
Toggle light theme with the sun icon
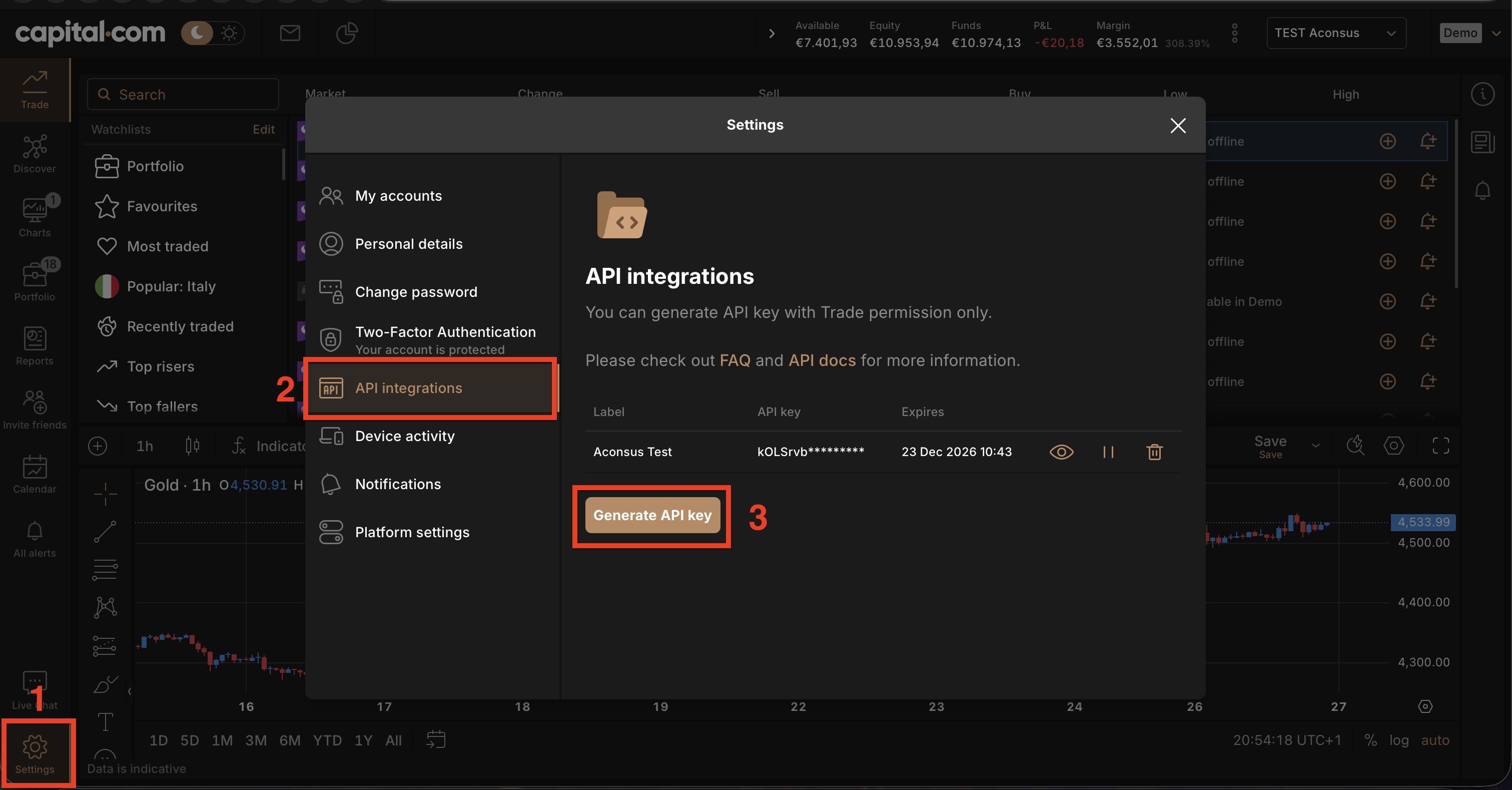[230, 33]
